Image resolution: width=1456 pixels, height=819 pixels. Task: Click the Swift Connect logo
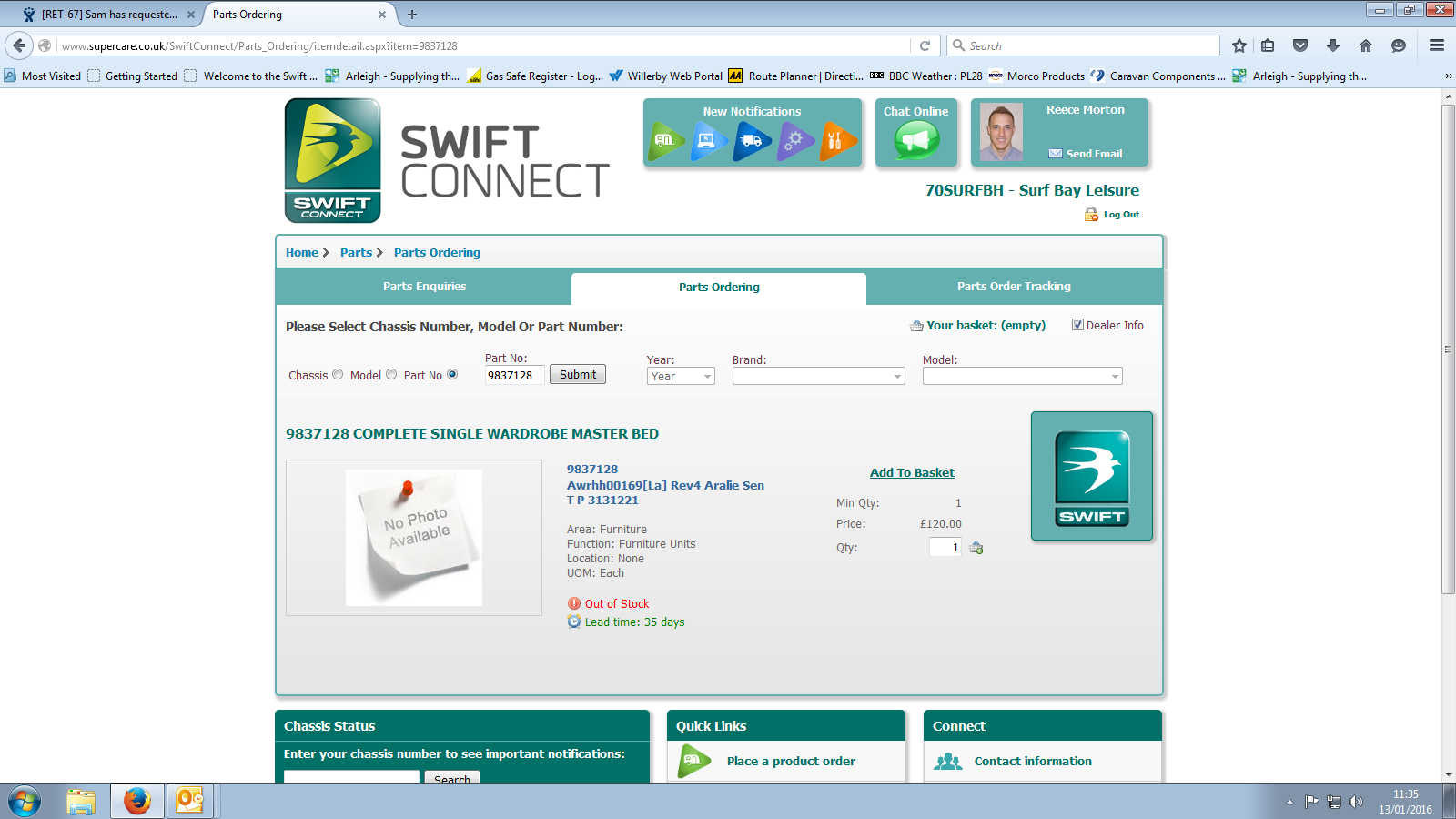coord(333,160)
